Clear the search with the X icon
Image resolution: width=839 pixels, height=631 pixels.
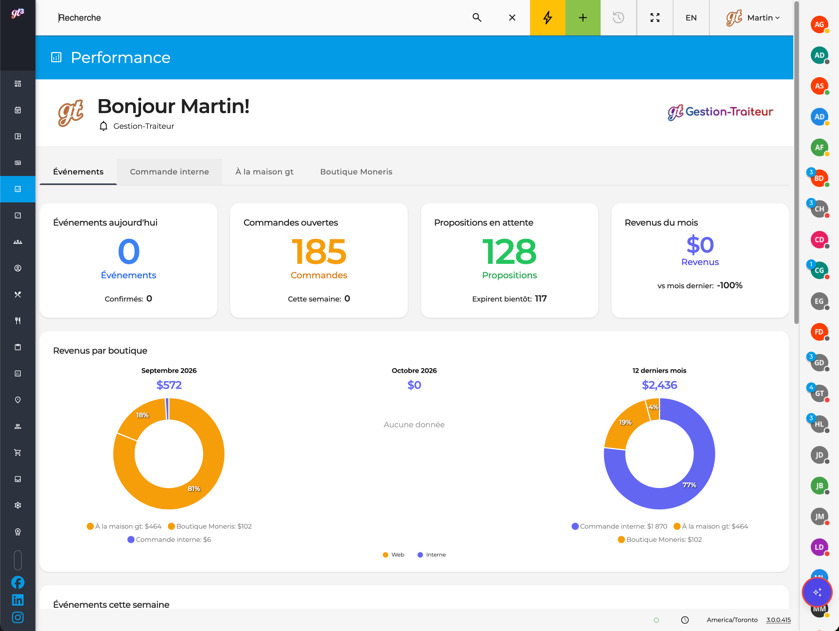click(x=512, y=18)
